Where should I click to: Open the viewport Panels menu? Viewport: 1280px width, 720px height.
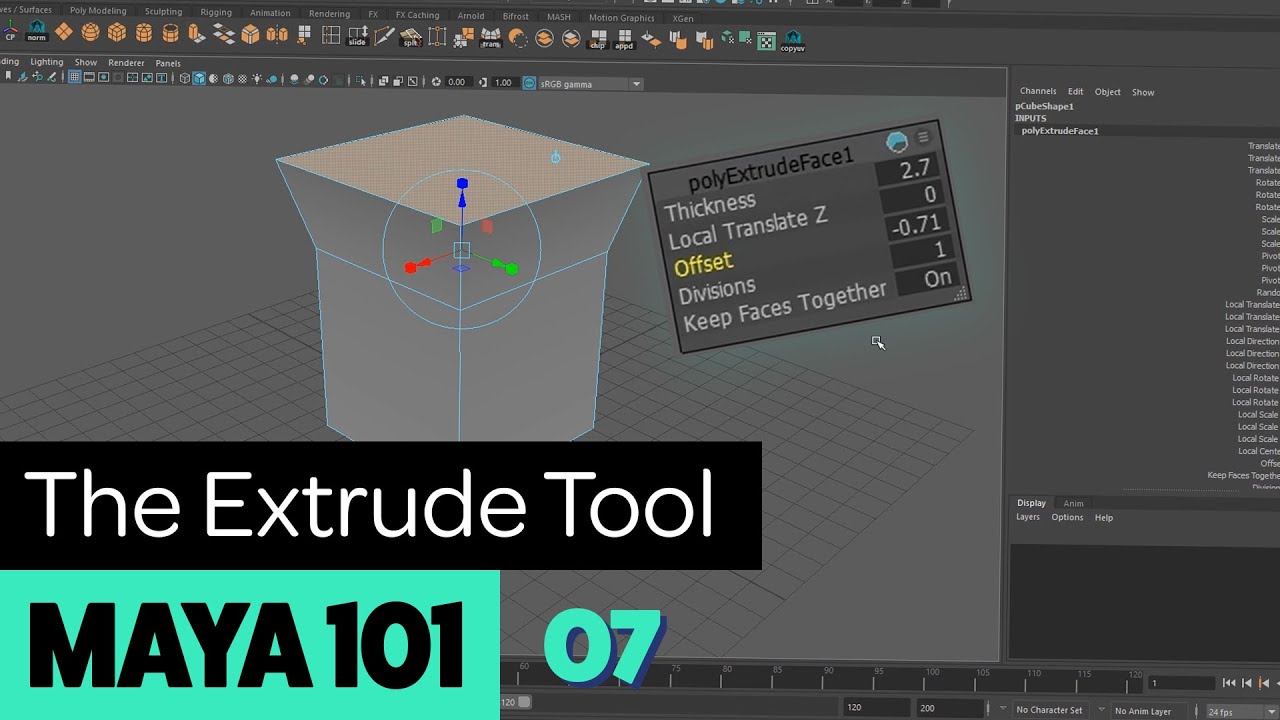click(x=168, y=63)
